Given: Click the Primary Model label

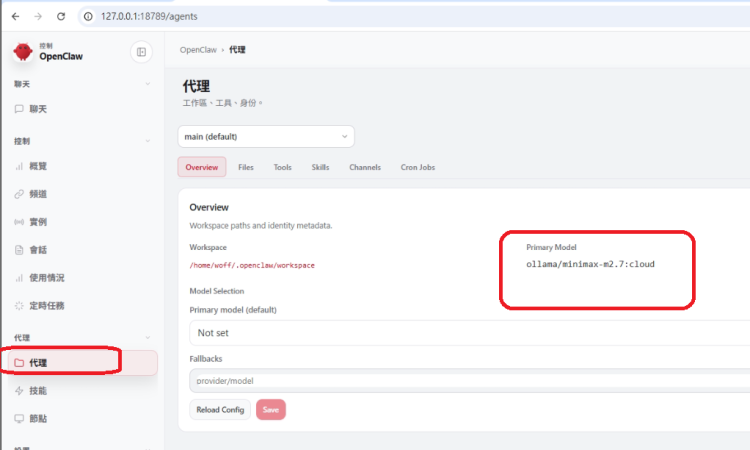Looking at the screenshot, I should (x=551, y=247).
